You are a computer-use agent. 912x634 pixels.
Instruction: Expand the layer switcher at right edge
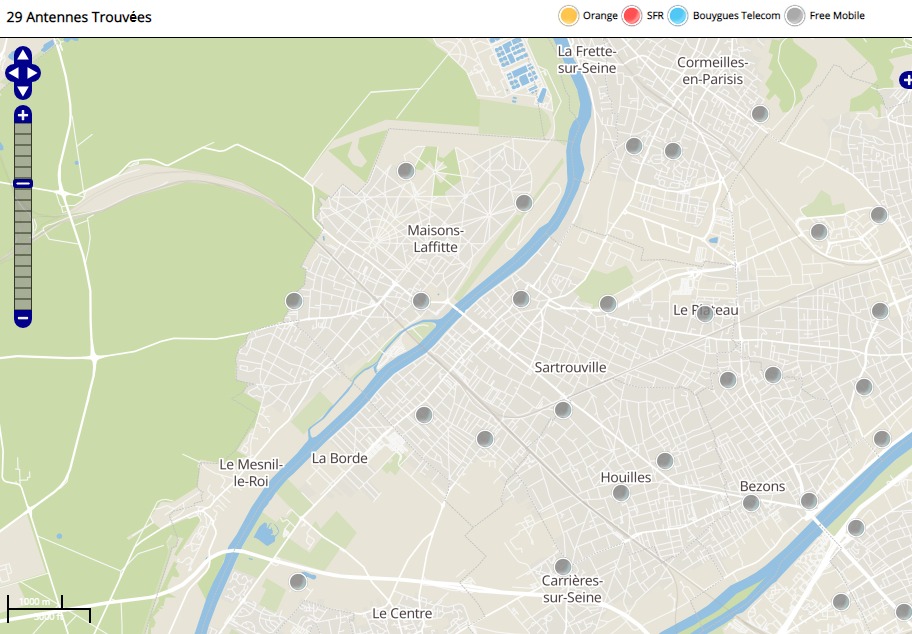pos(906,79)
